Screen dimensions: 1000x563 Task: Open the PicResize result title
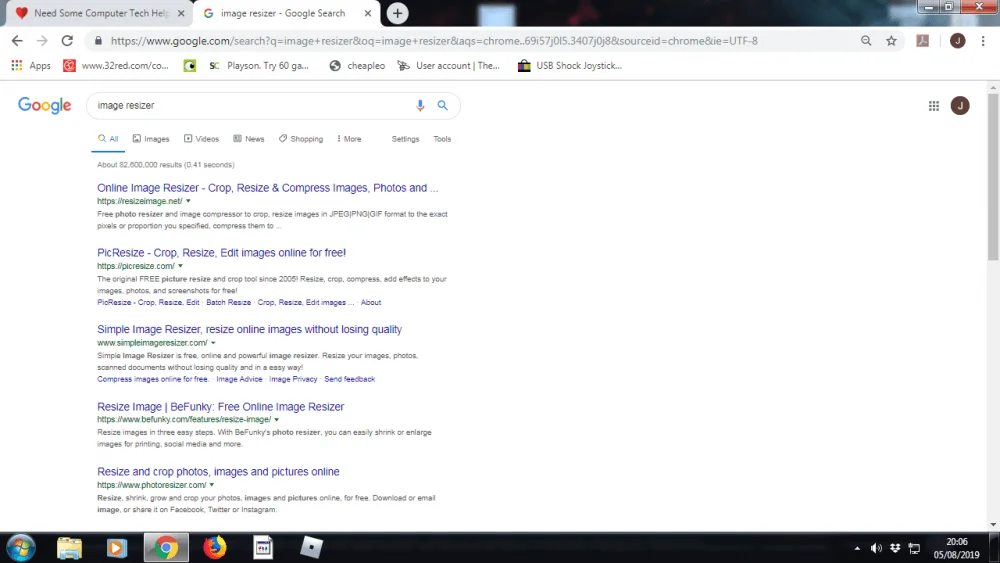(221, 253)
